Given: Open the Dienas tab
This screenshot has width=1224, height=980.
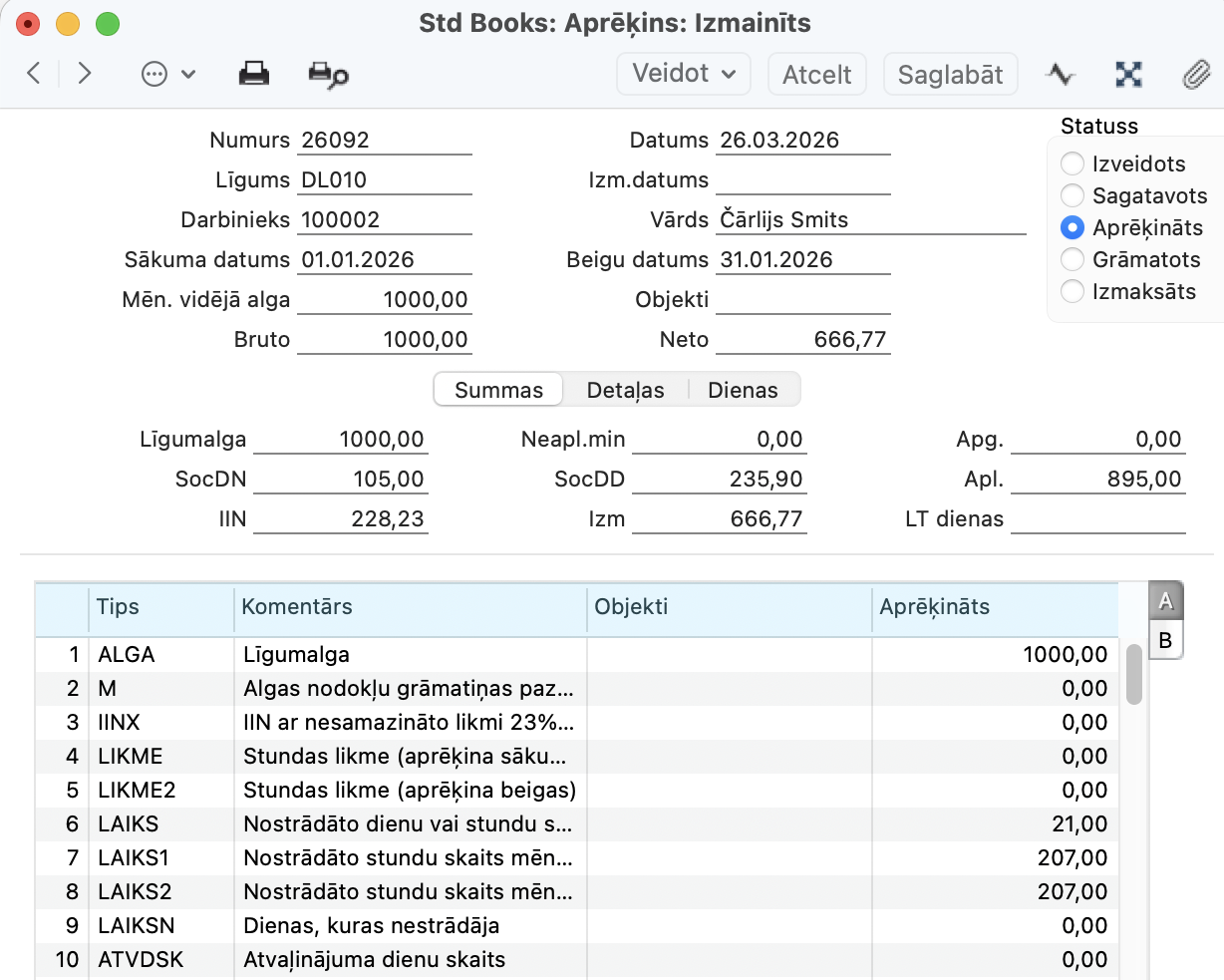Looking at the screenshot, I should [x=743, y=390].
